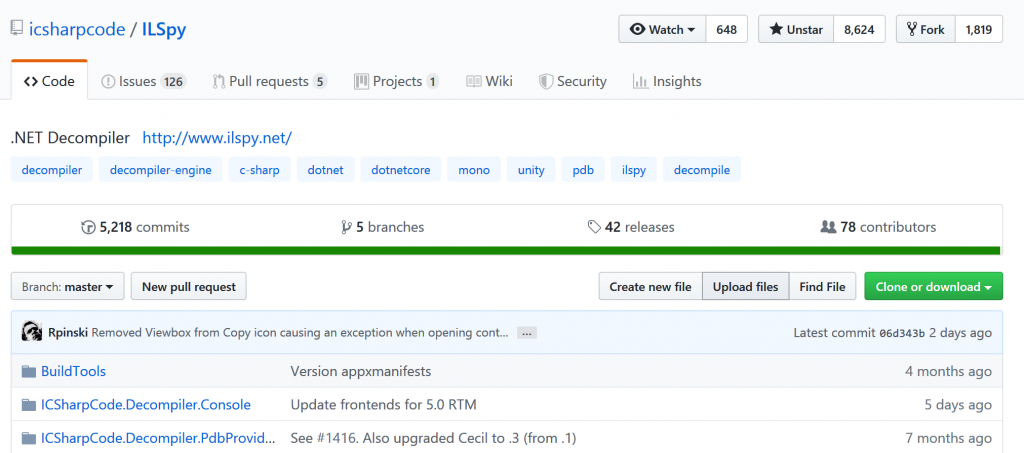Image resolution: width=1024 pixels, height=453 pixels.
Task: Open the http://www.ilspy.net/ website link
Action: (217, 138)
